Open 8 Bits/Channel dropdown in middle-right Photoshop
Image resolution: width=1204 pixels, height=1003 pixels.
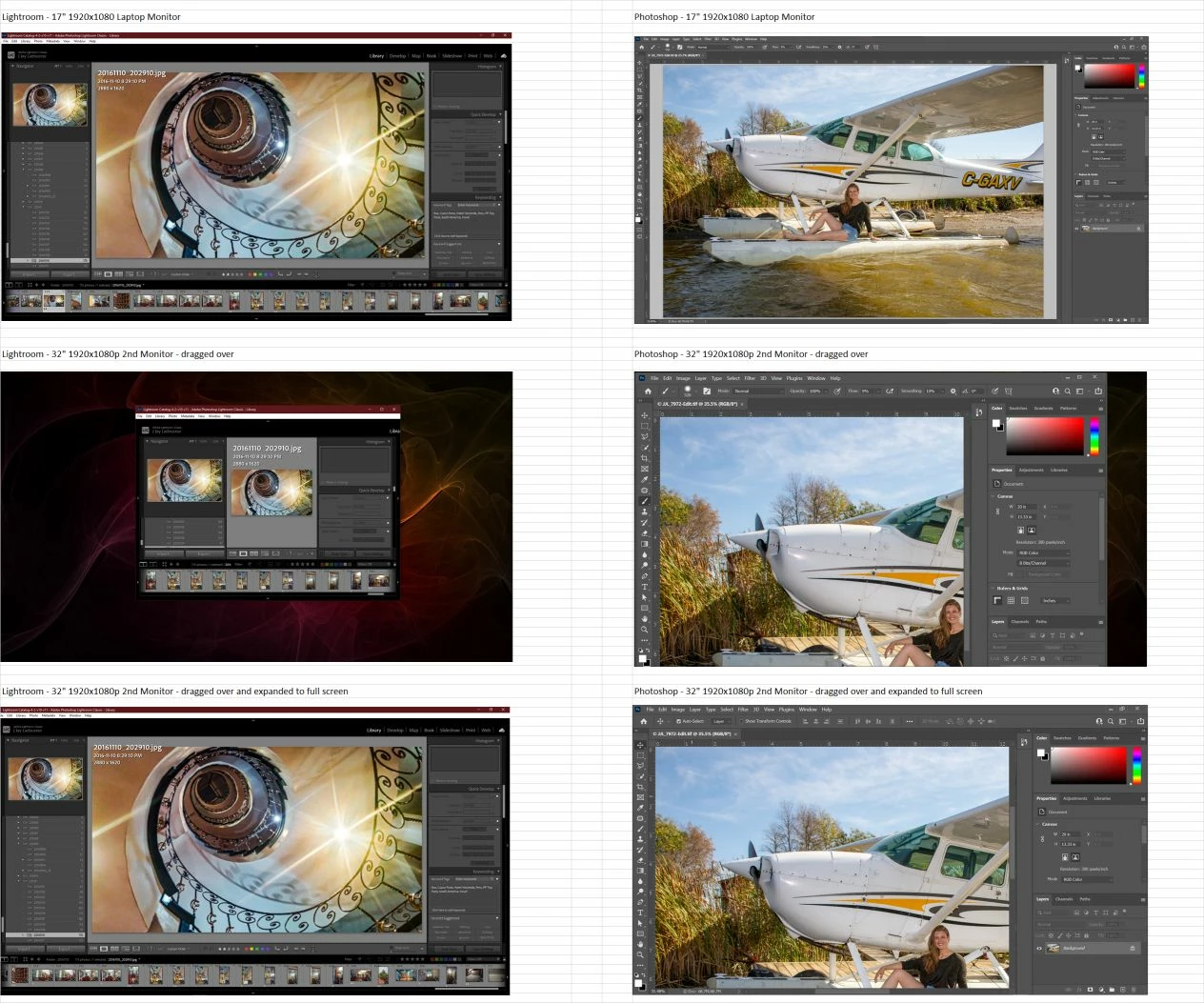(x=1044, y=563)
